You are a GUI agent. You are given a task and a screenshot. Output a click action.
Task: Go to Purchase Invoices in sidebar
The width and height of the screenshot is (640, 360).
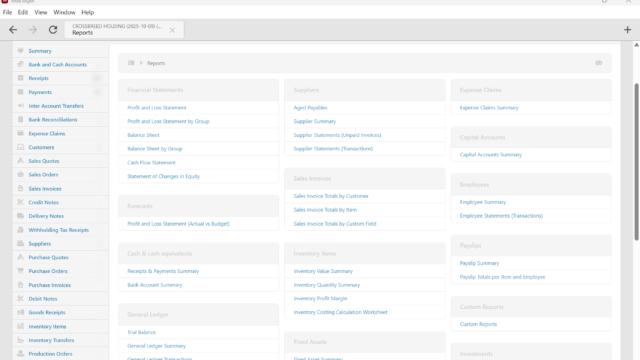[49, 285]
